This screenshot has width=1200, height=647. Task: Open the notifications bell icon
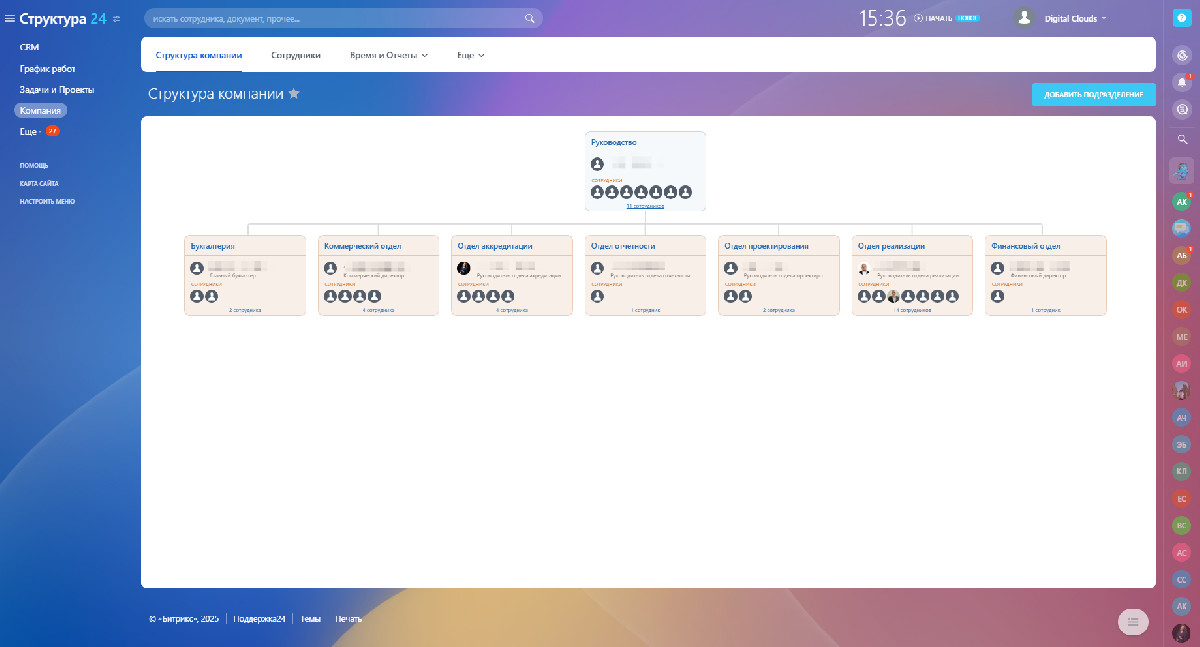click(1182, 82)
